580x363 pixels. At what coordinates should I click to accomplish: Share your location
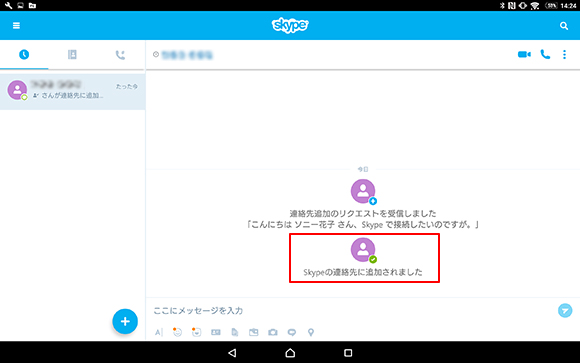coord(311,332)
